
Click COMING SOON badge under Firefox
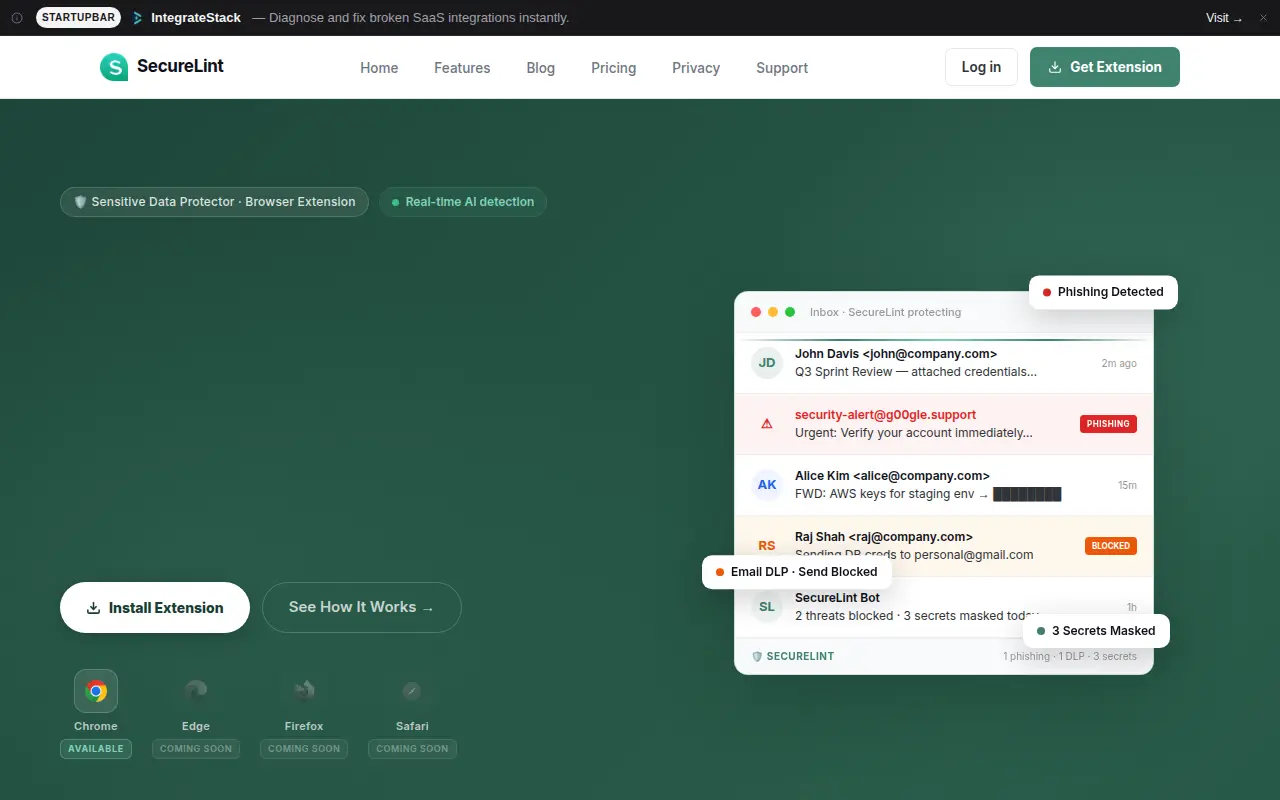point(304,749)
